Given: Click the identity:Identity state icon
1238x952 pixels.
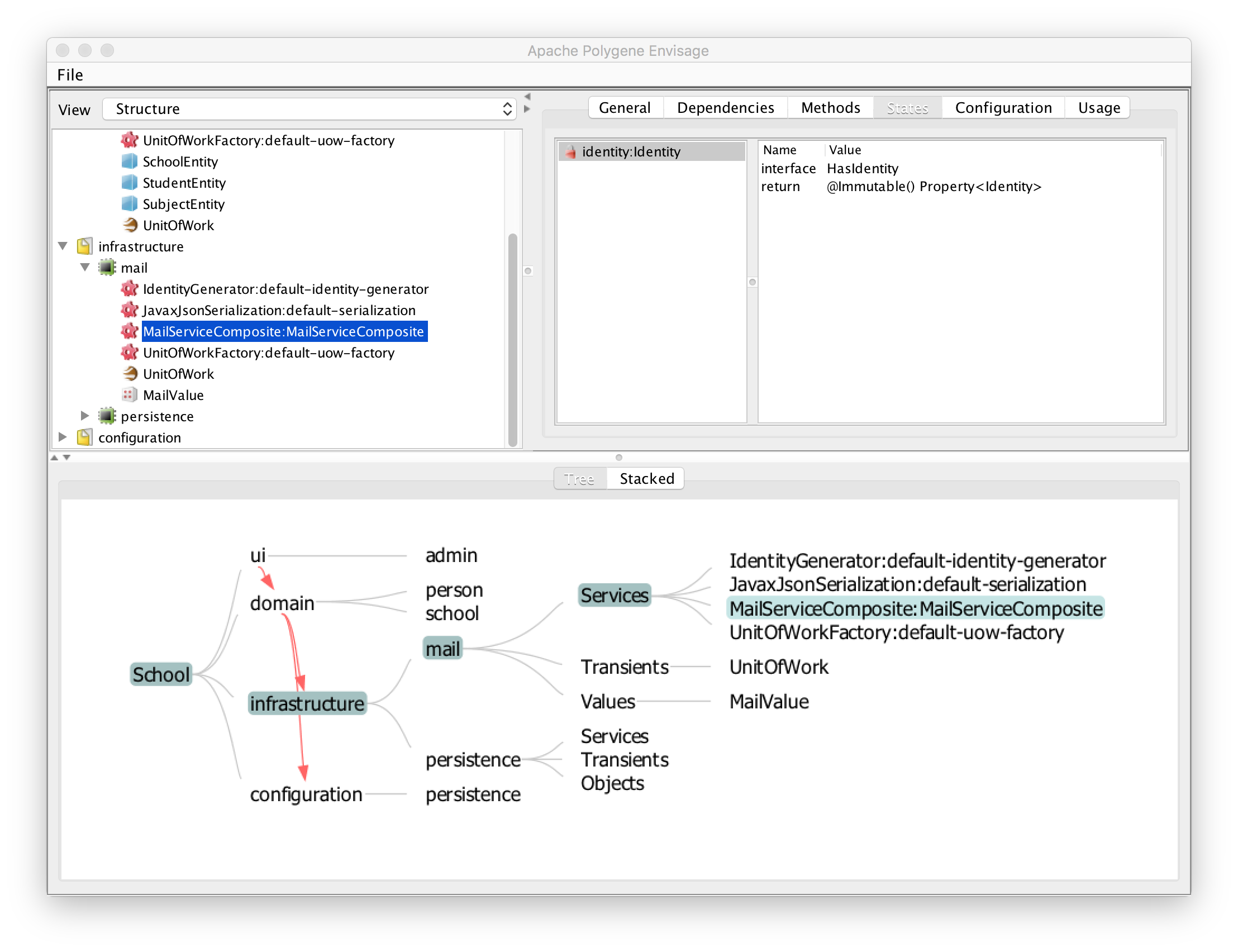Looking at the screenshot, I should pyautogui.click(x=570, y=152).
